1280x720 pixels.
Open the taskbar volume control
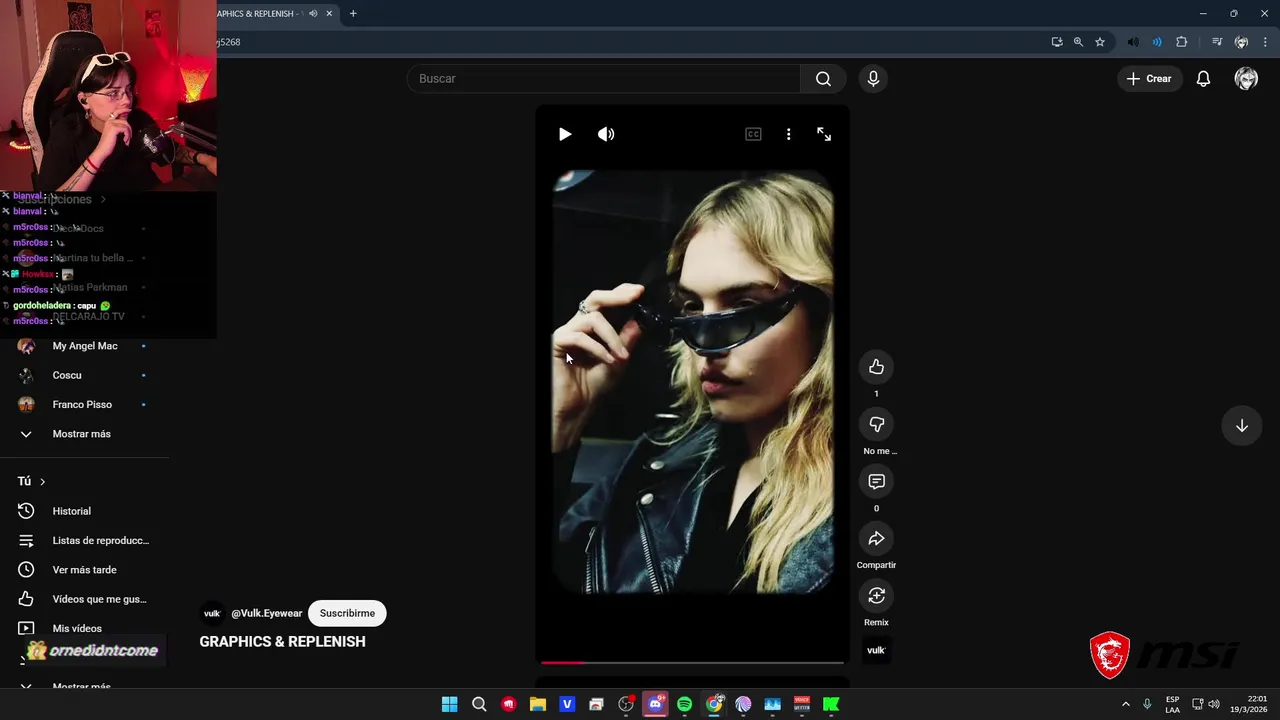pyautogui.click(x=1214, y=704)
